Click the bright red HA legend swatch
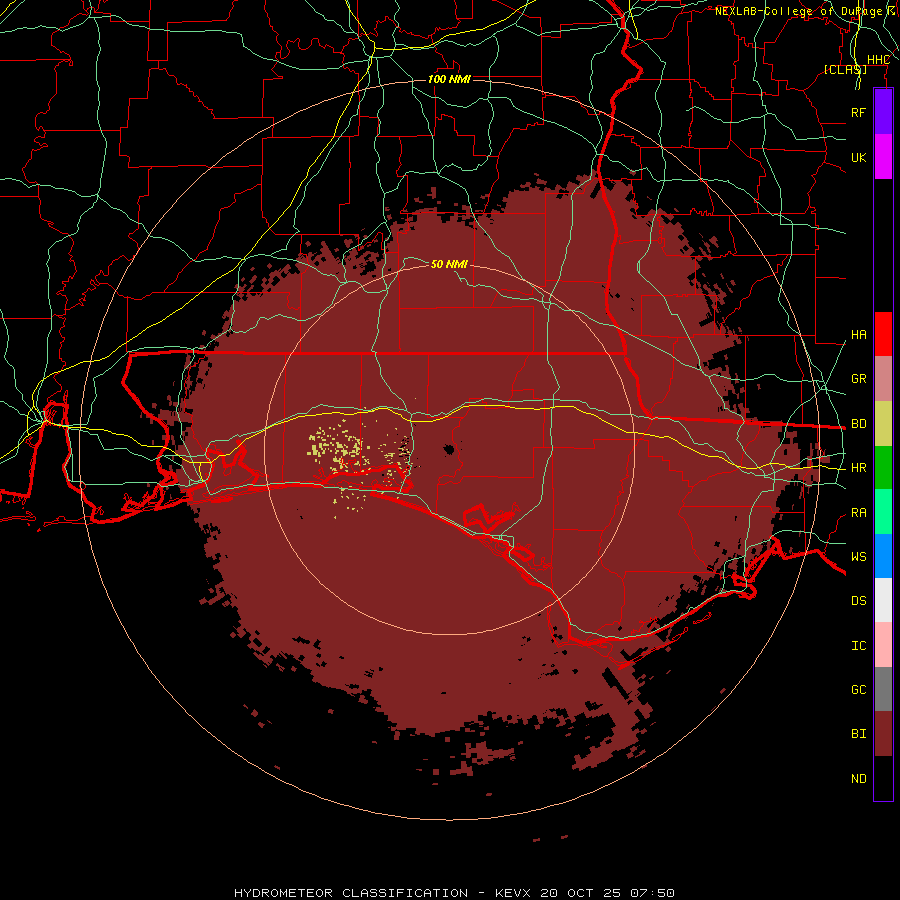 [x=883, y=334]
